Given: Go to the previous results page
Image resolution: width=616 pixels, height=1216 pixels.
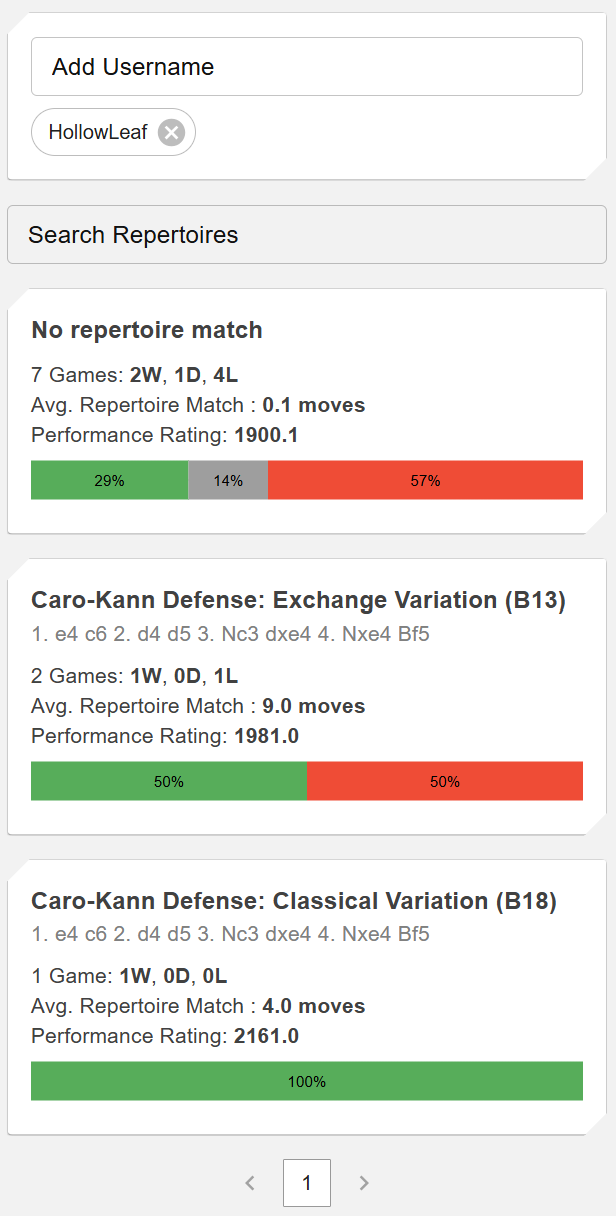Looking at the screenshot, I should (250, 1183).
